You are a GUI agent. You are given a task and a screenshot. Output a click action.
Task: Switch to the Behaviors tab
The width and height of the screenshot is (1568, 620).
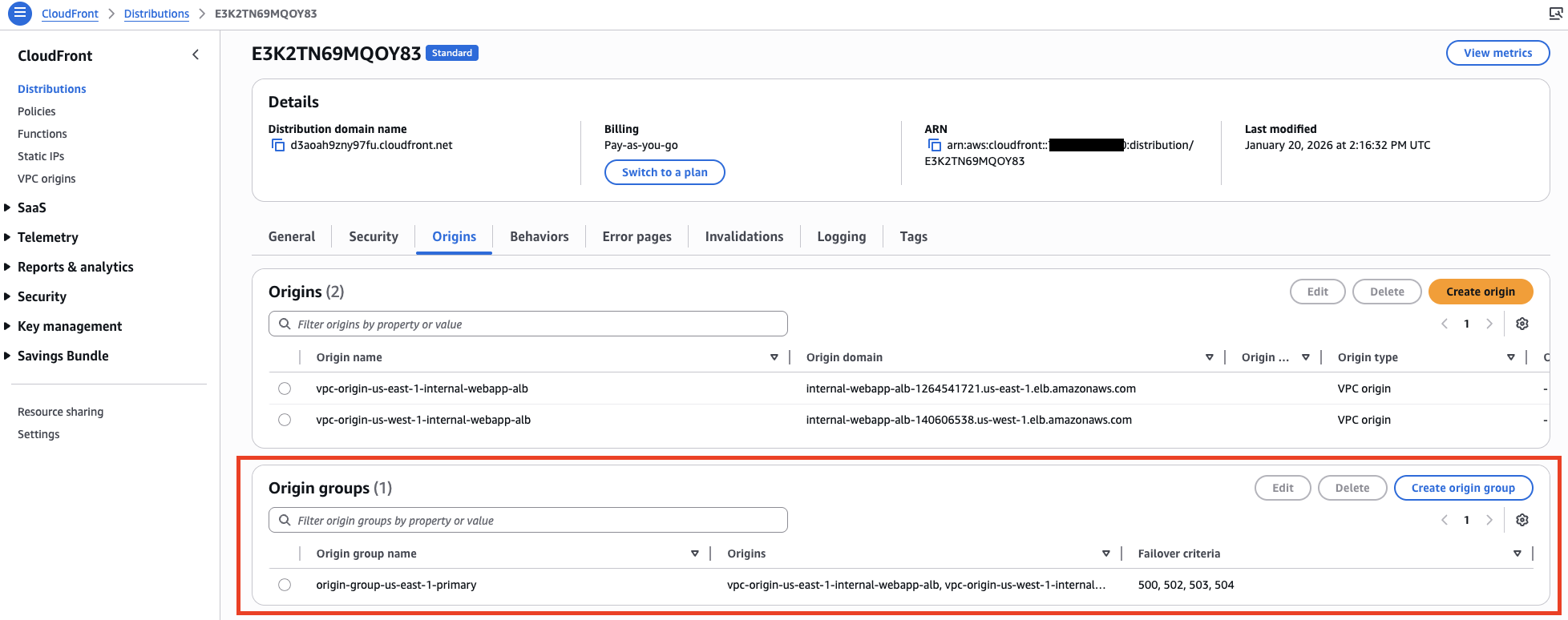tap(539, 236)
